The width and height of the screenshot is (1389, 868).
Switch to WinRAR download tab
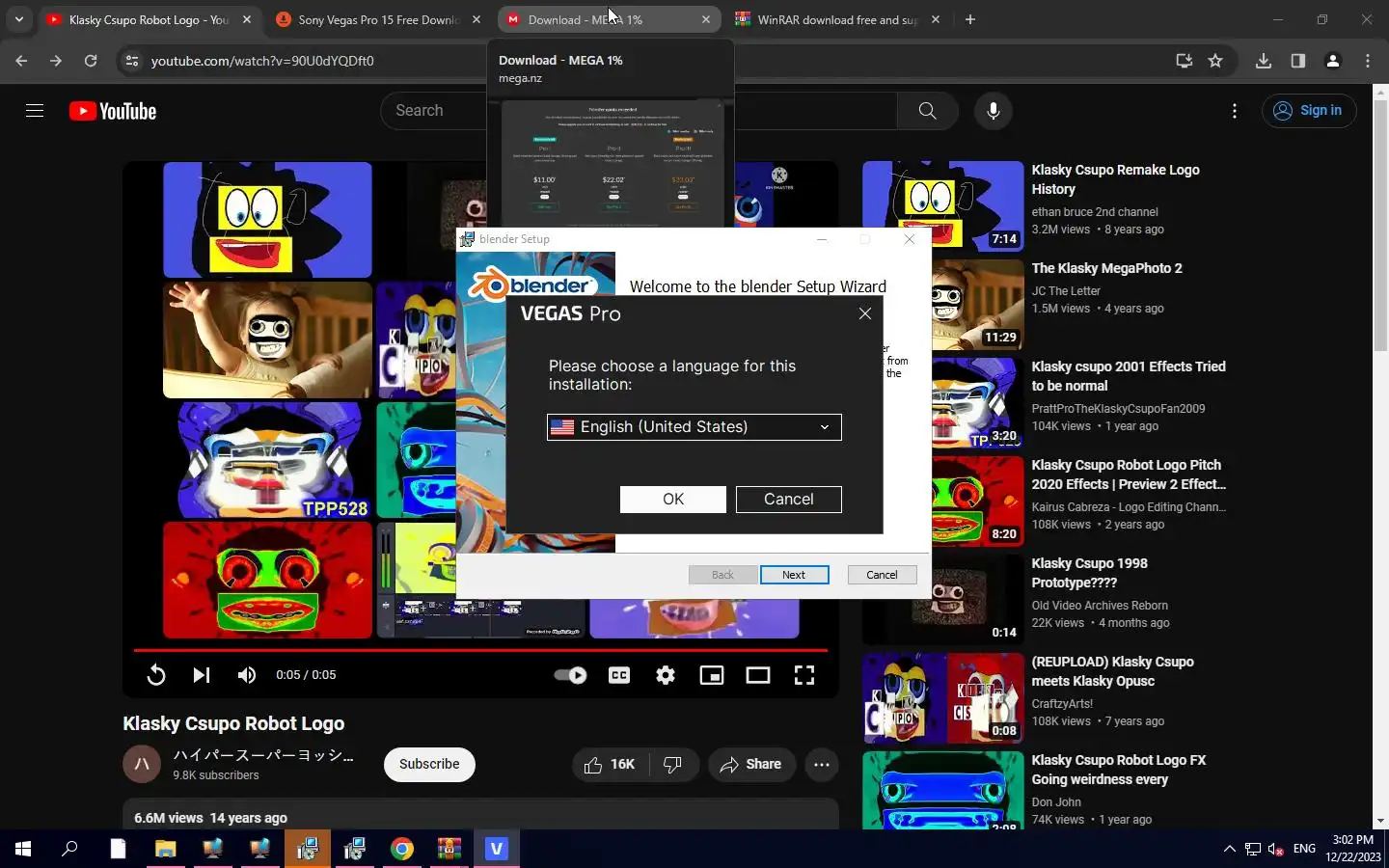(x=836, y=19)
